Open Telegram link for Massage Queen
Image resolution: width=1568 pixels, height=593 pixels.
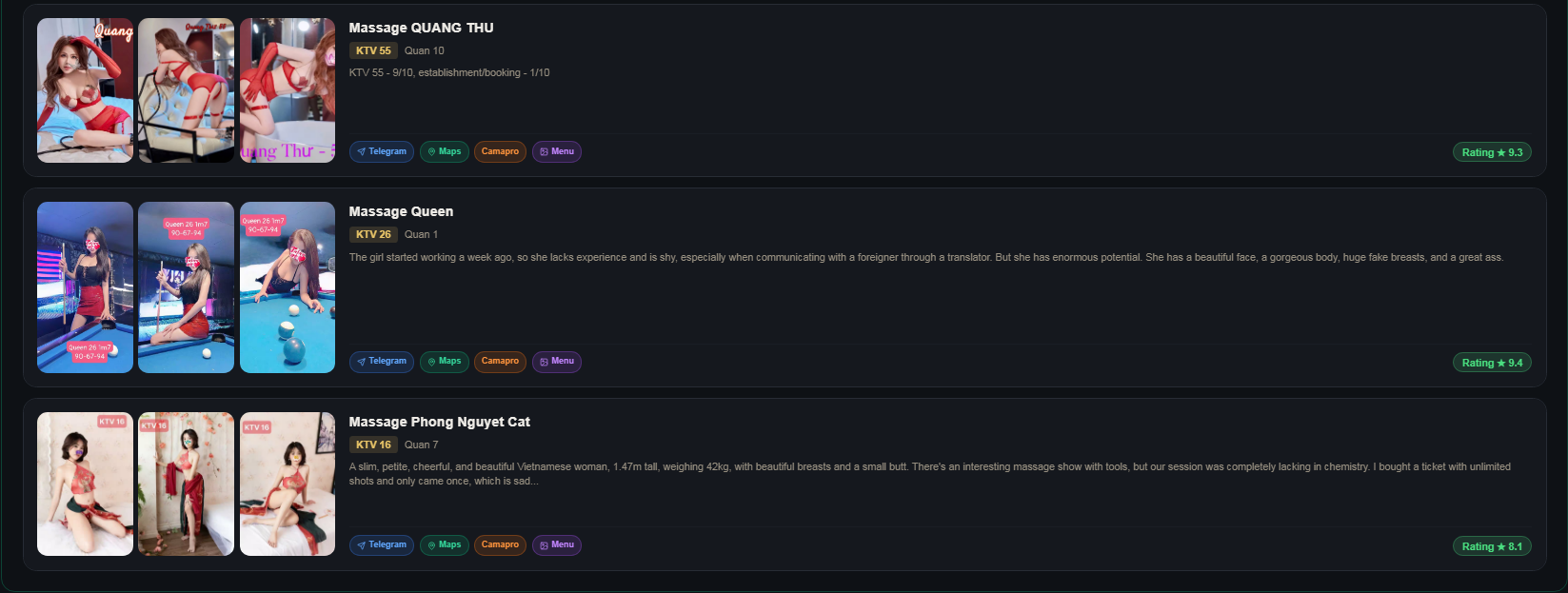(x=382, y=362)
